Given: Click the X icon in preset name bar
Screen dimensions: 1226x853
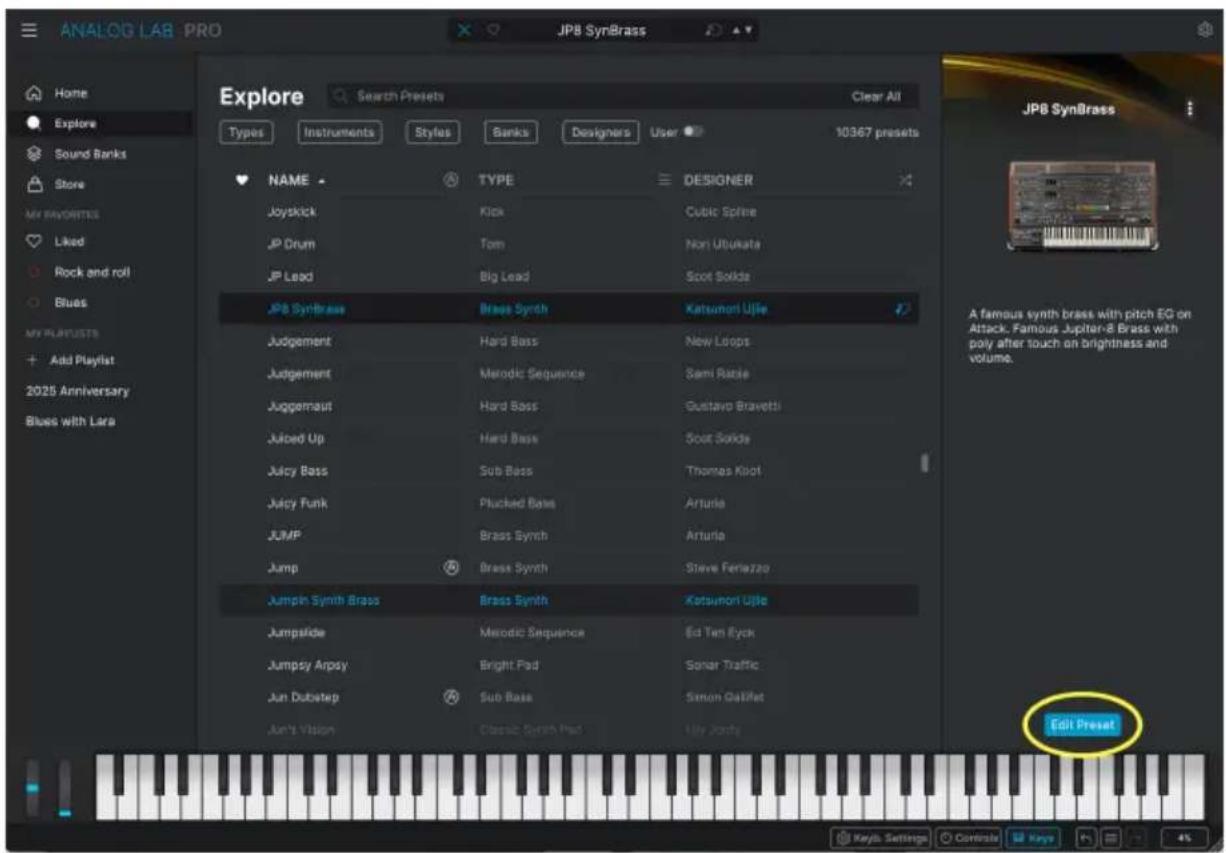Looking at the screenshot, I should 464,31.
